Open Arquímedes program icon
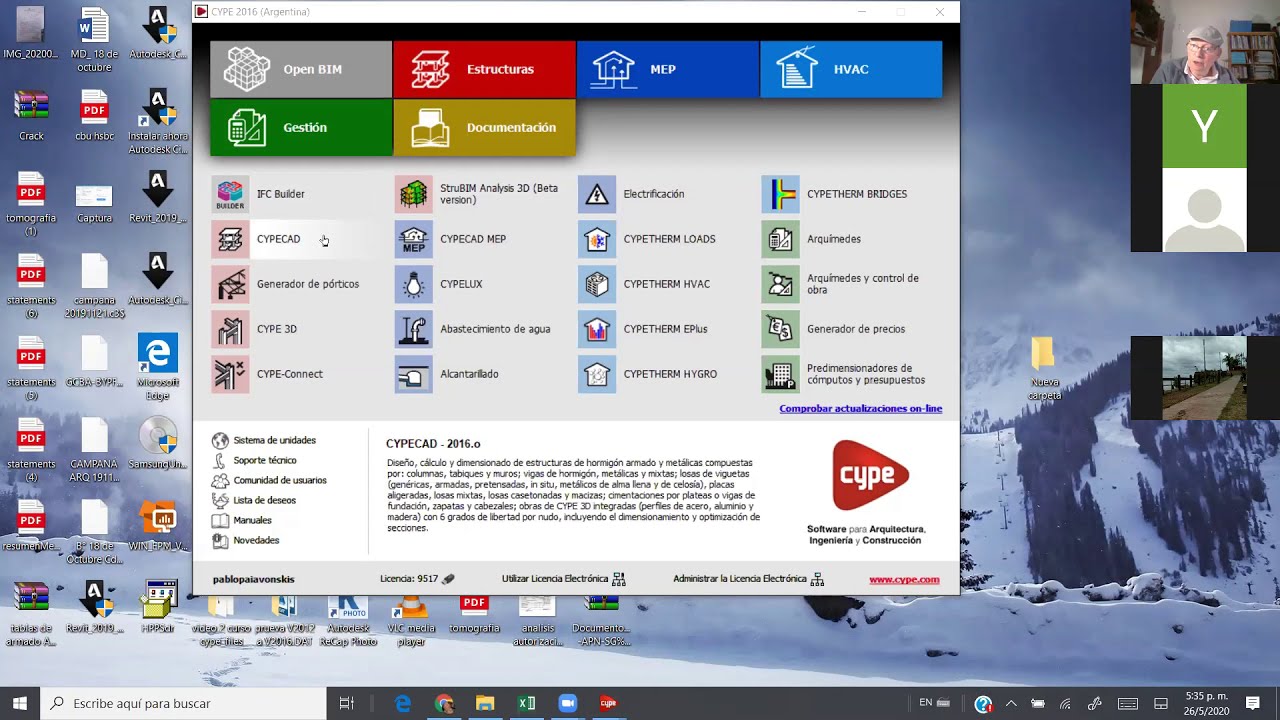Screen dimensions: 1280x720 [780, 239]
